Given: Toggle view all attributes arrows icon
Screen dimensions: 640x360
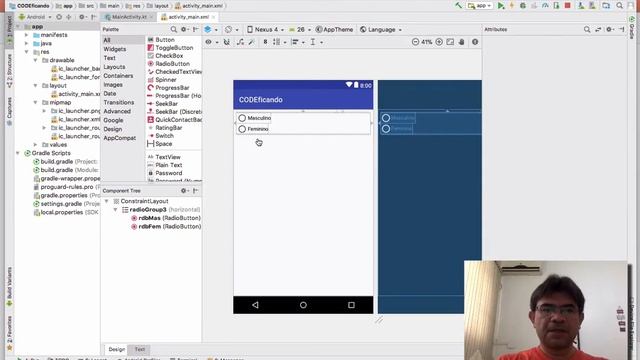Looking at the screenshot, I should click(x=598, y=29).
